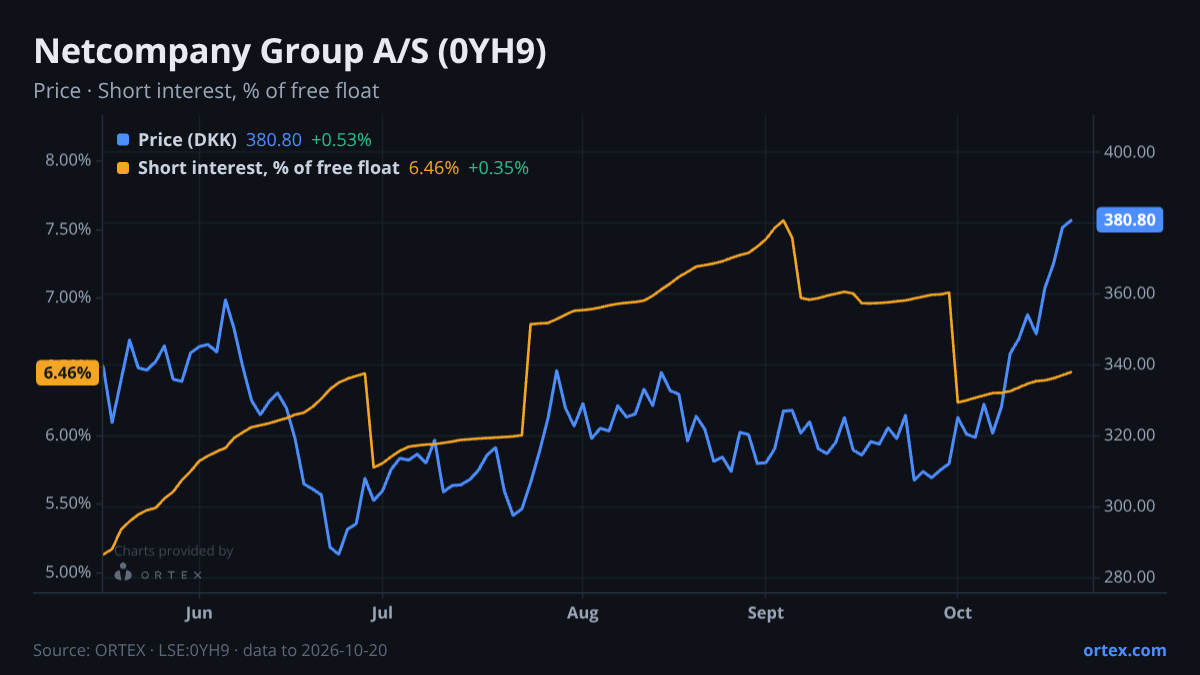
Task: Click the 7.00% left axis label
Action: tap(69, 297)
